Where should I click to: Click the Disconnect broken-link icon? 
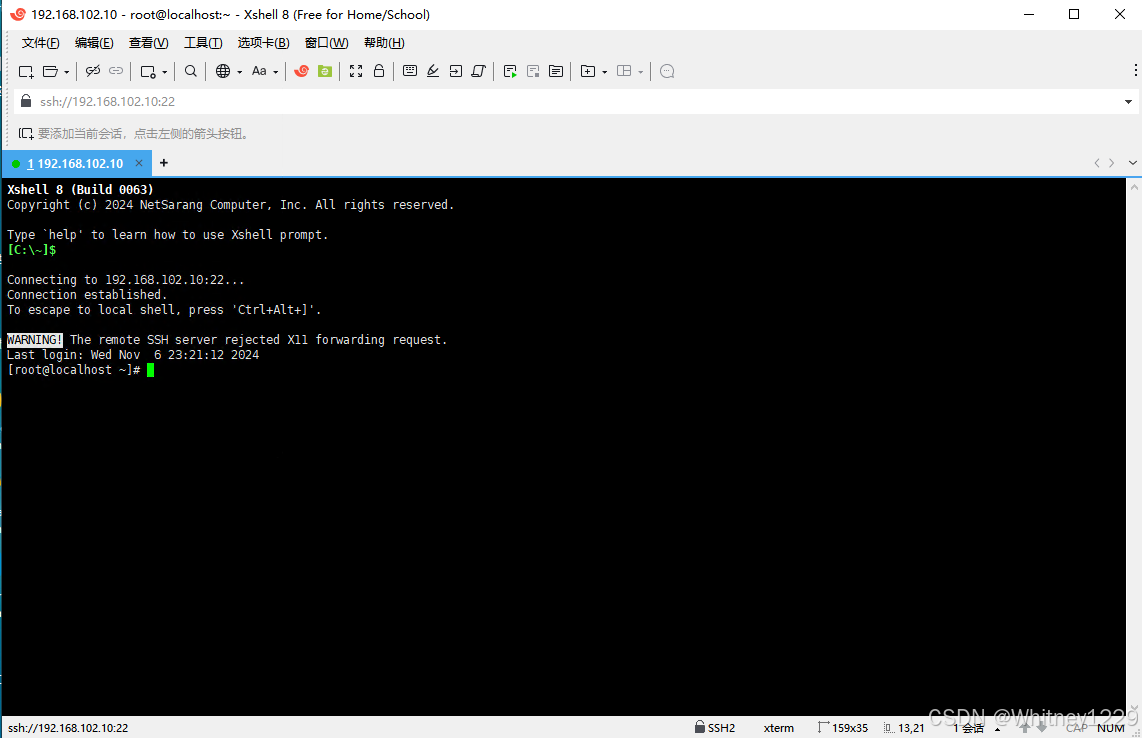[92, 71]
